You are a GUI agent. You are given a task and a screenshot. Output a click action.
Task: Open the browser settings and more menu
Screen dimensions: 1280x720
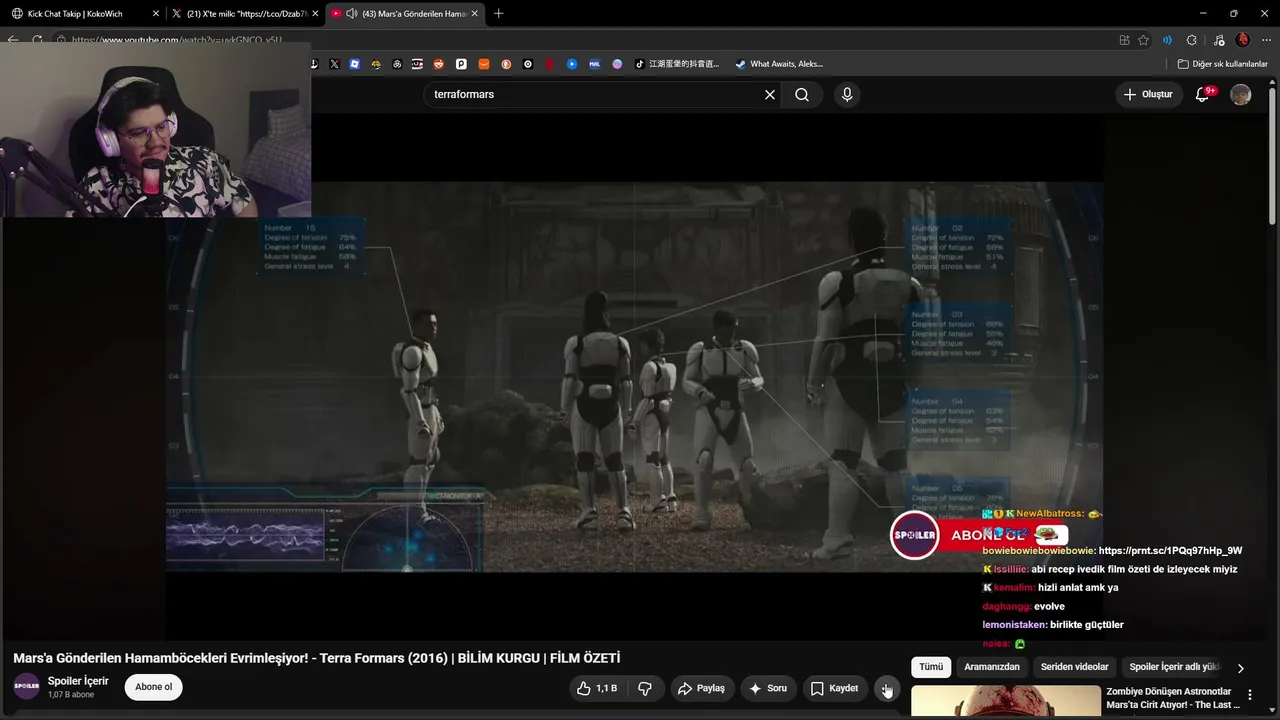coord(1266,40)
